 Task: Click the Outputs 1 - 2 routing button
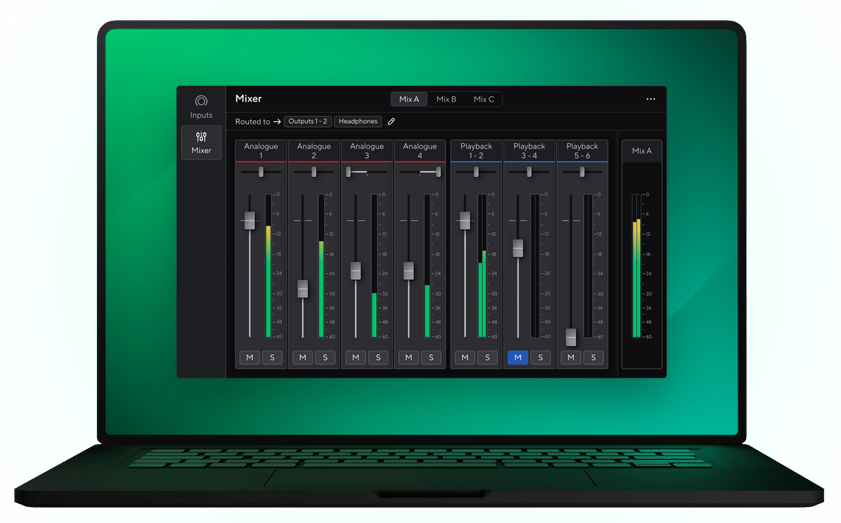(307, 122)
